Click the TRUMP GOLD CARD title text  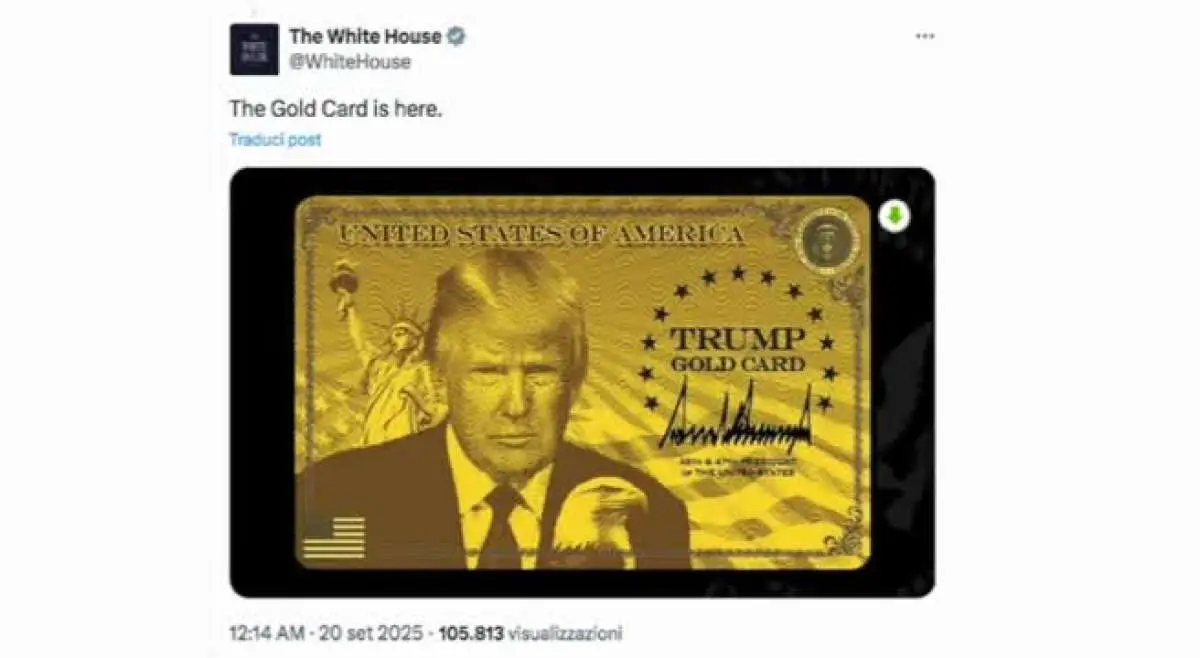(737, 350)
